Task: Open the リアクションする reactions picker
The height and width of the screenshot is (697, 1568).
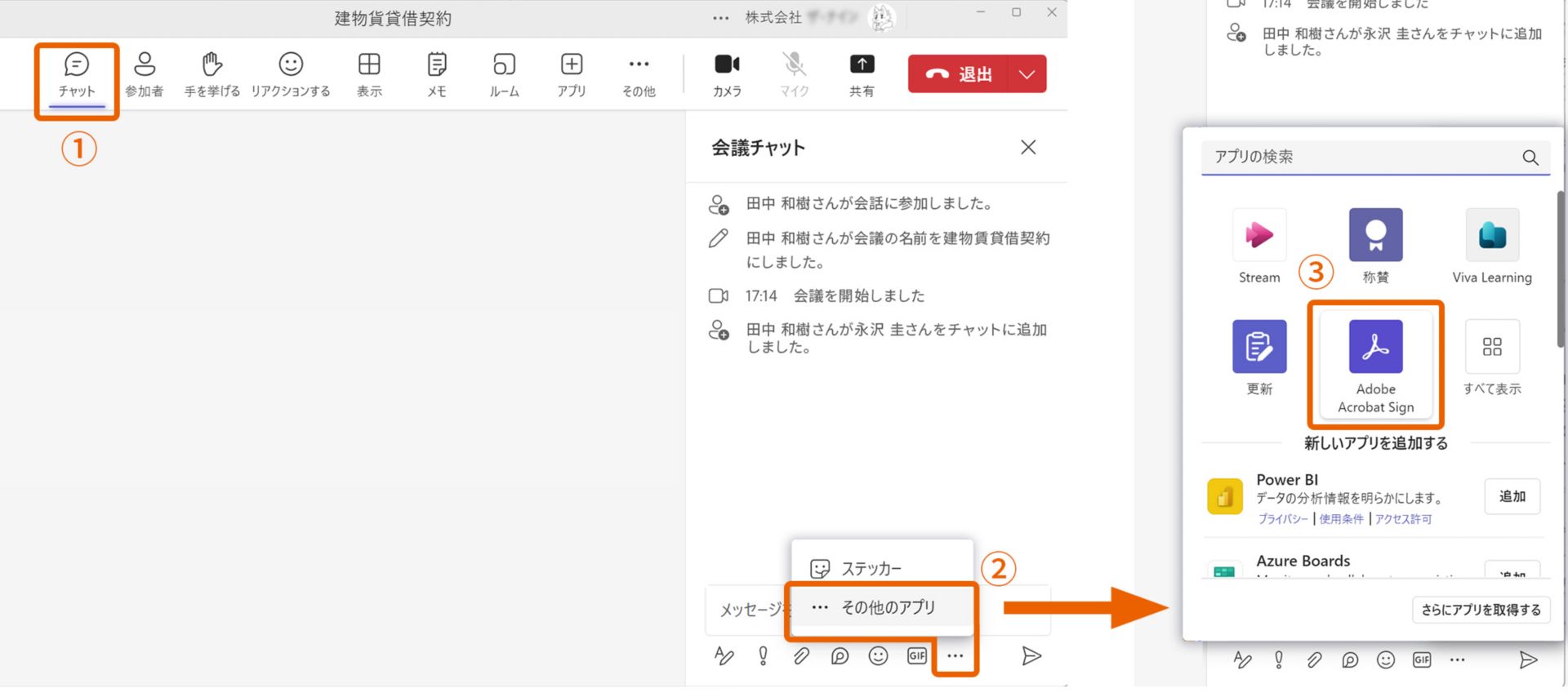Action: pyautogui.click(x=291, y=76)
